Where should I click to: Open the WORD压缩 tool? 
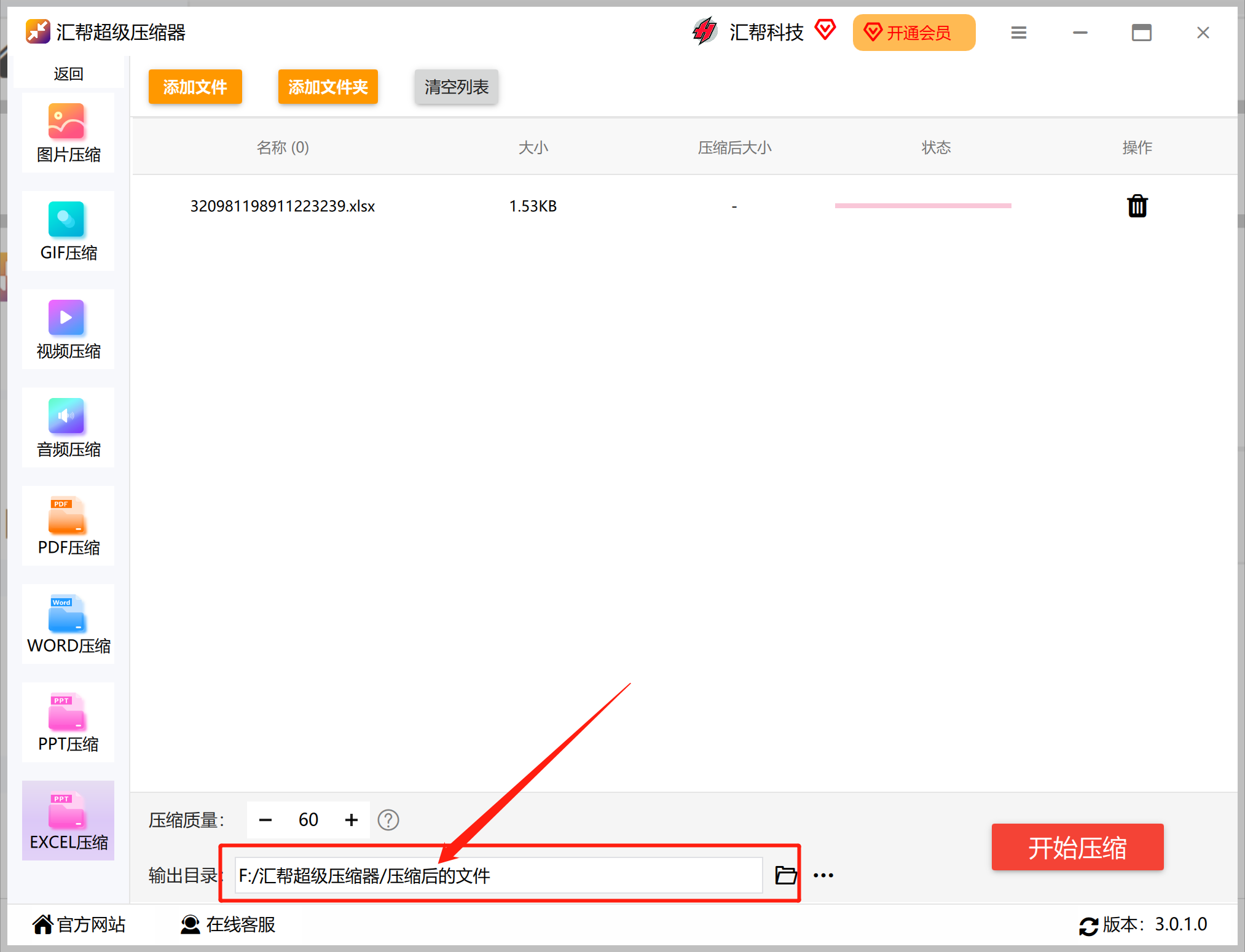tap(68, 625)
